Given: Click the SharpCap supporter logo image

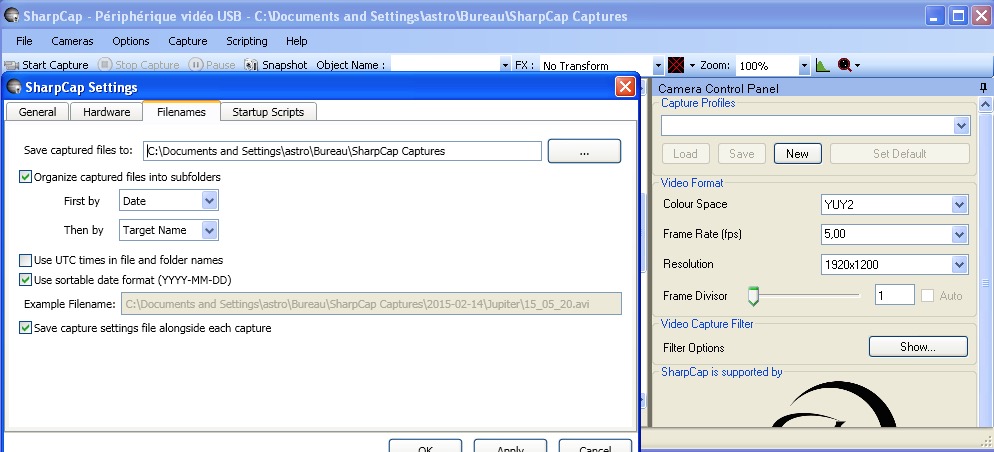Looking at the screenshot, I should (834, 404).
